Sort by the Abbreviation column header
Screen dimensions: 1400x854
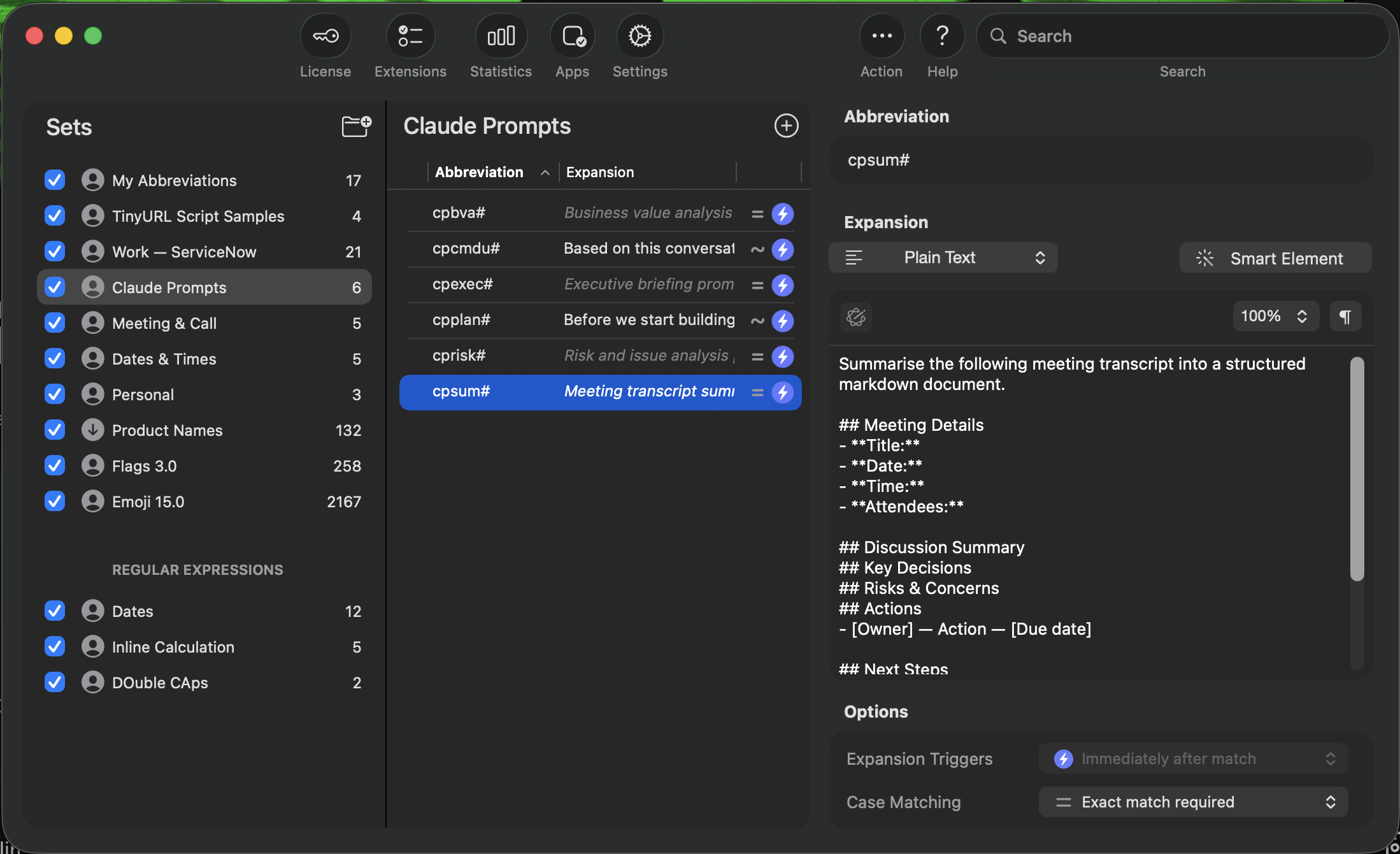tap(492, 172)
